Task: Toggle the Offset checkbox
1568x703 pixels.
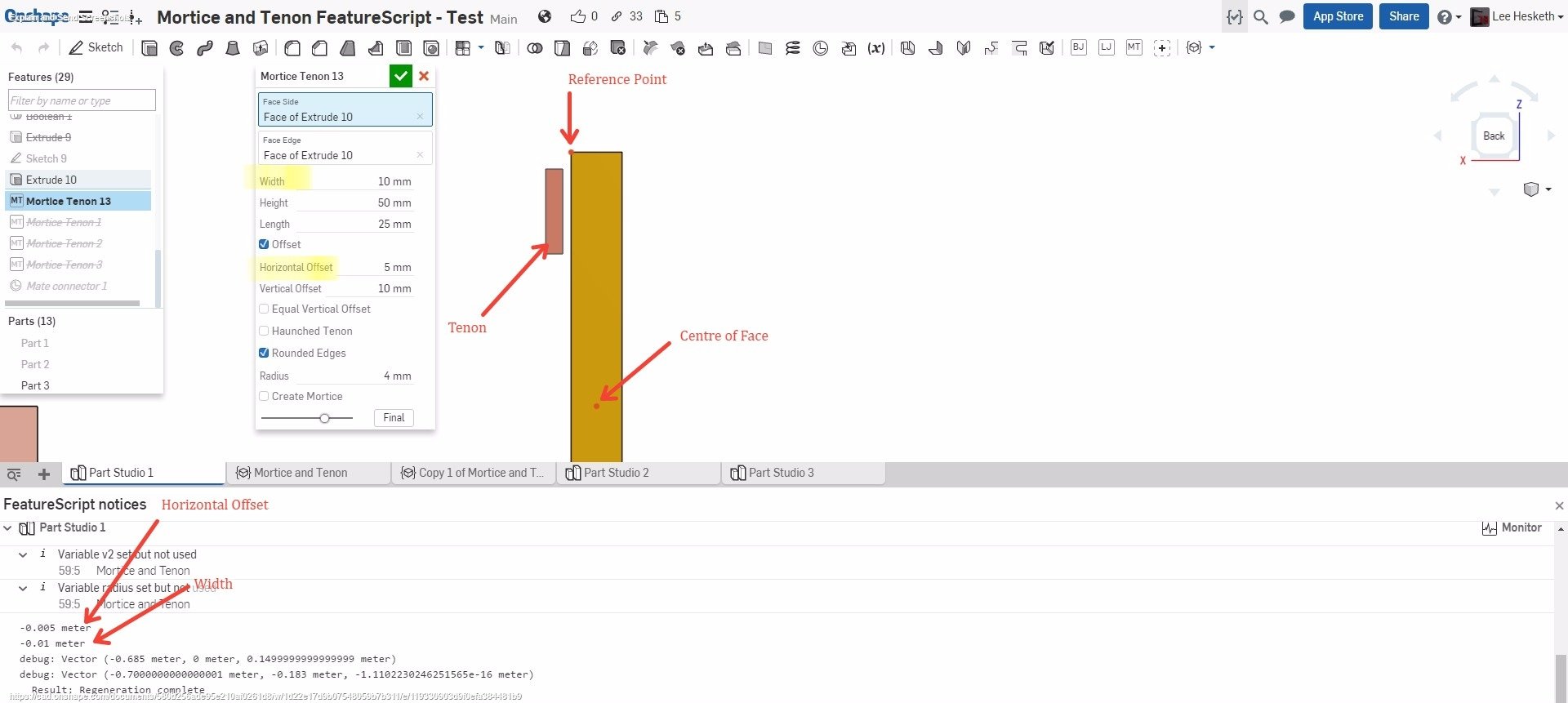Action: tap(264, 244)
